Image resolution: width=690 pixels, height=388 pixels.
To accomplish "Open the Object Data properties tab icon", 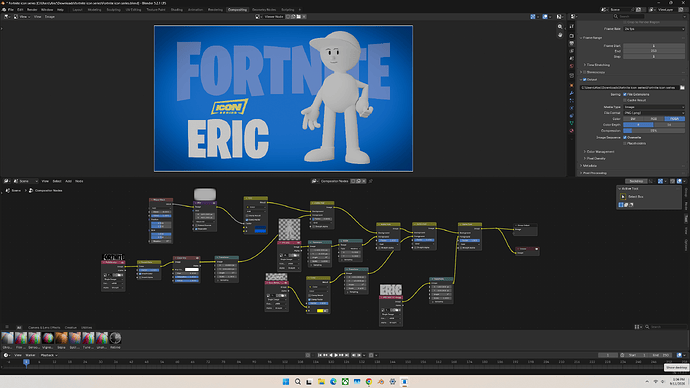I will pos(572,123).
